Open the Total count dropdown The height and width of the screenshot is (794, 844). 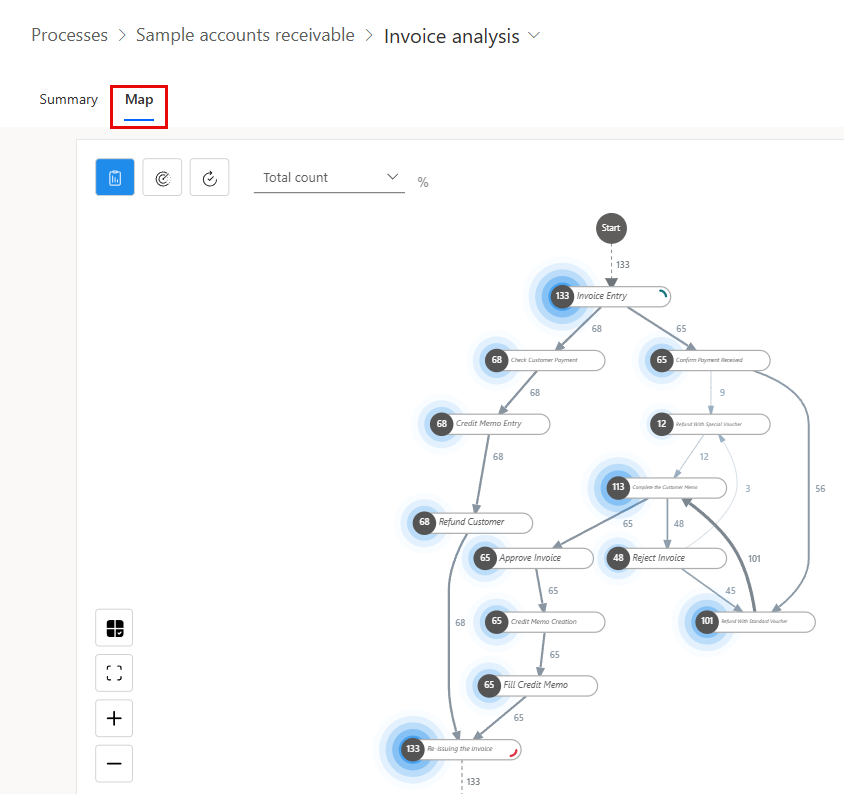[x=329, y=178]
